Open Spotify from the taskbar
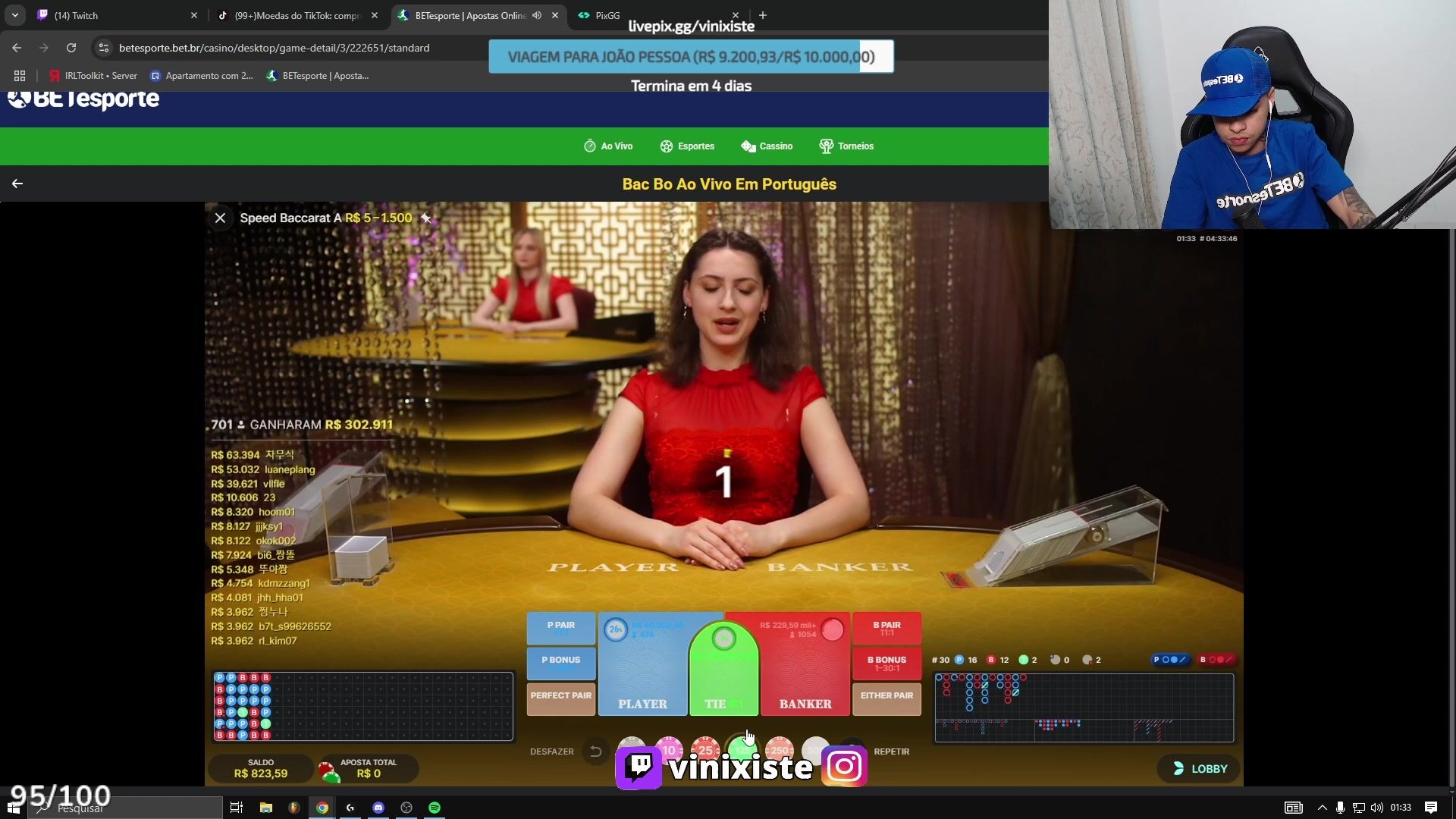The height and width of the screenshot is (819, 1456). pyautogui.click(x=435, y=808)
